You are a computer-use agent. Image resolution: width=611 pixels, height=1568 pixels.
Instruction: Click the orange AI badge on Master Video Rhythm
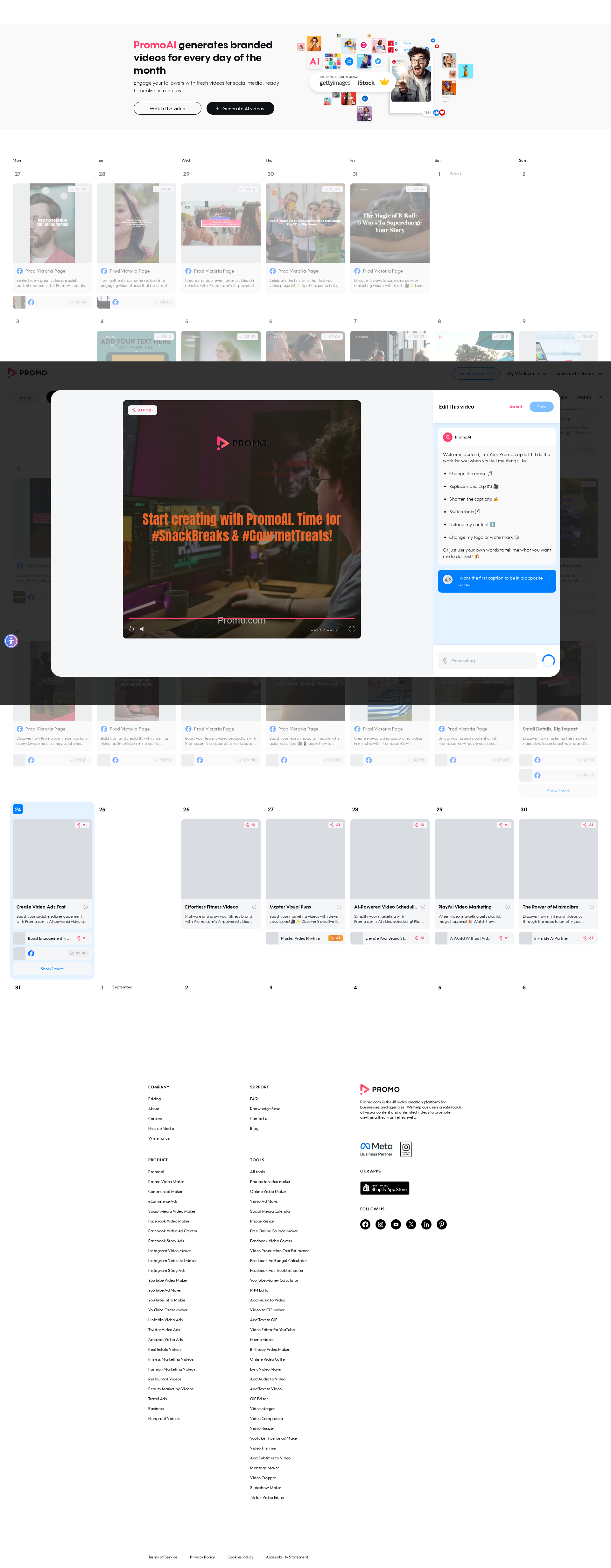[x=335, y=938]
